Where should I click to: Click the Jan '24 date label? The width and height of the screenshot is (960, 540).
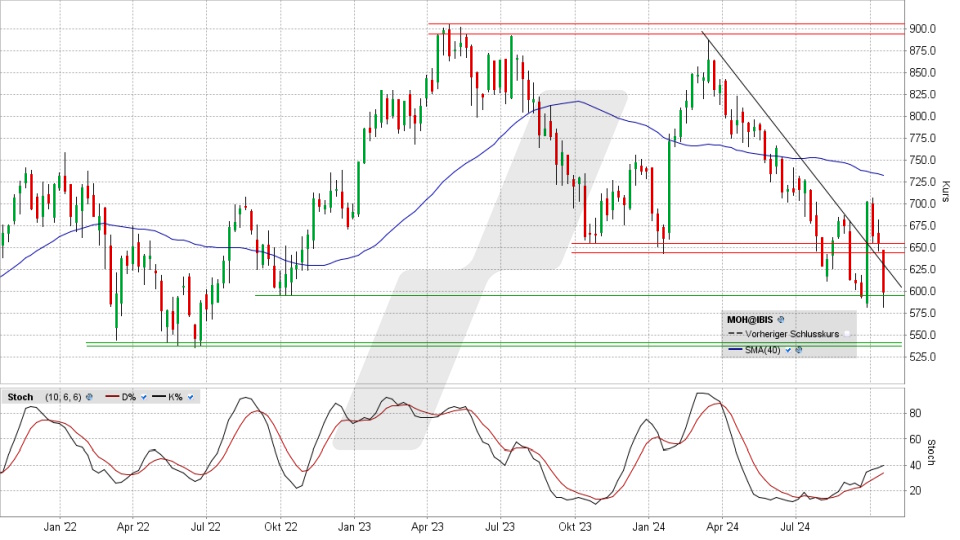click(x=649, y=527)
